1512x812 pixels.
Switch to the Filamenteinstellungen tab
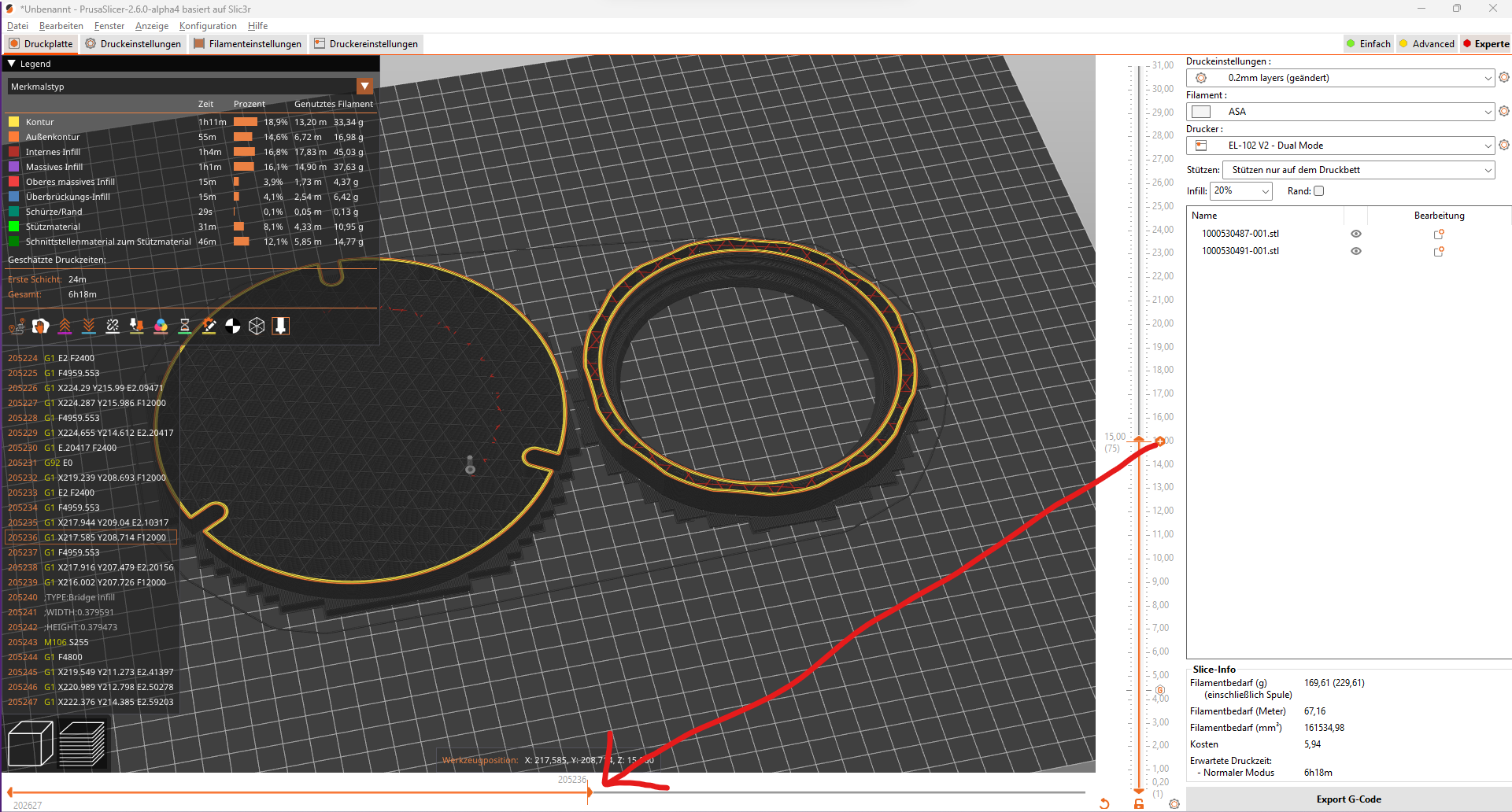pyautogui.click(x=248, y=44)
